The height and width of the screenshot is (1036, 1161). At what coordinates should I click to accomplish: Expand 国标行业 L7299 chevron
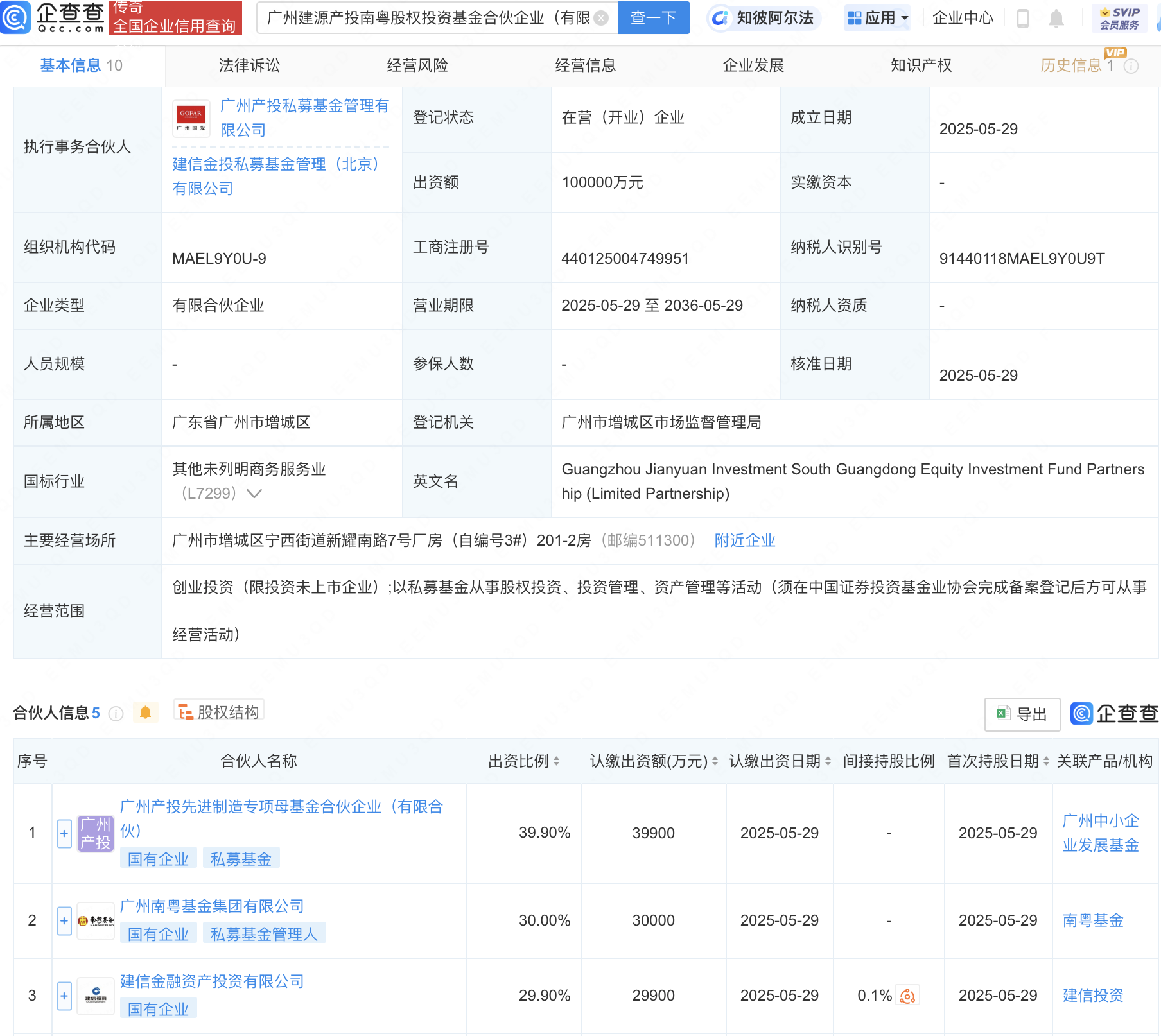pyautogui.click(x=254, y=494)
